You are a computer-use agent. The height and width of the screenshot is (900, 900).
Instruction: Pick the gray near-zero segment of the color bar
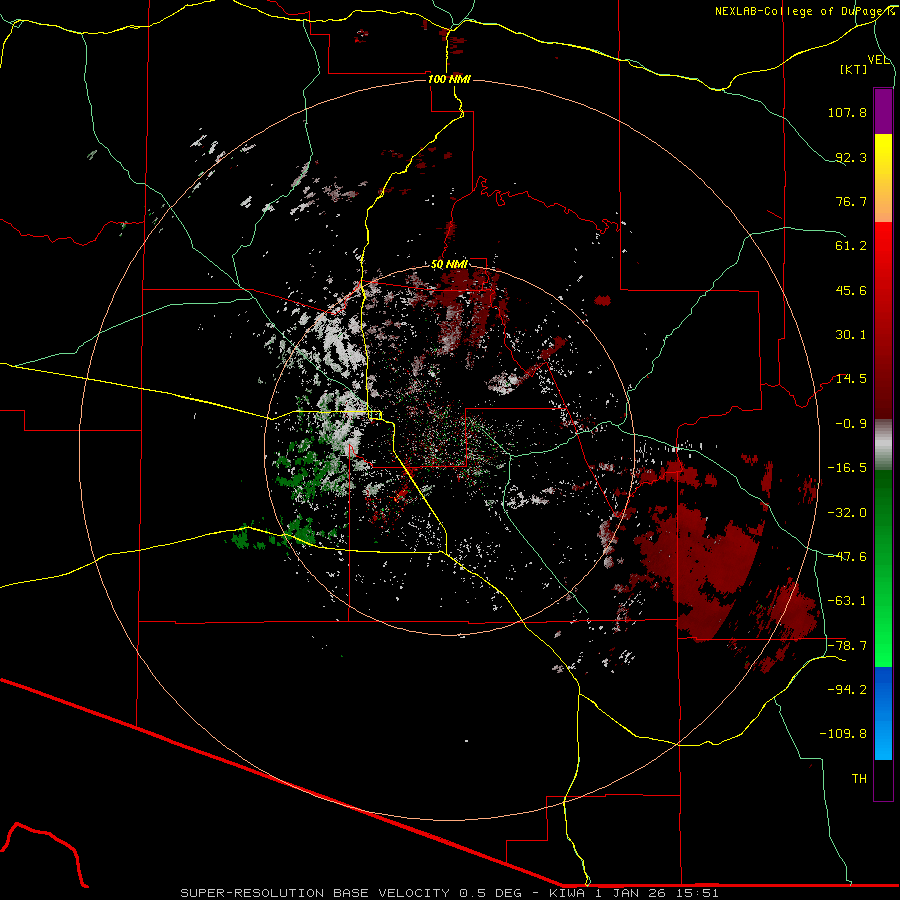coord(883,445)
